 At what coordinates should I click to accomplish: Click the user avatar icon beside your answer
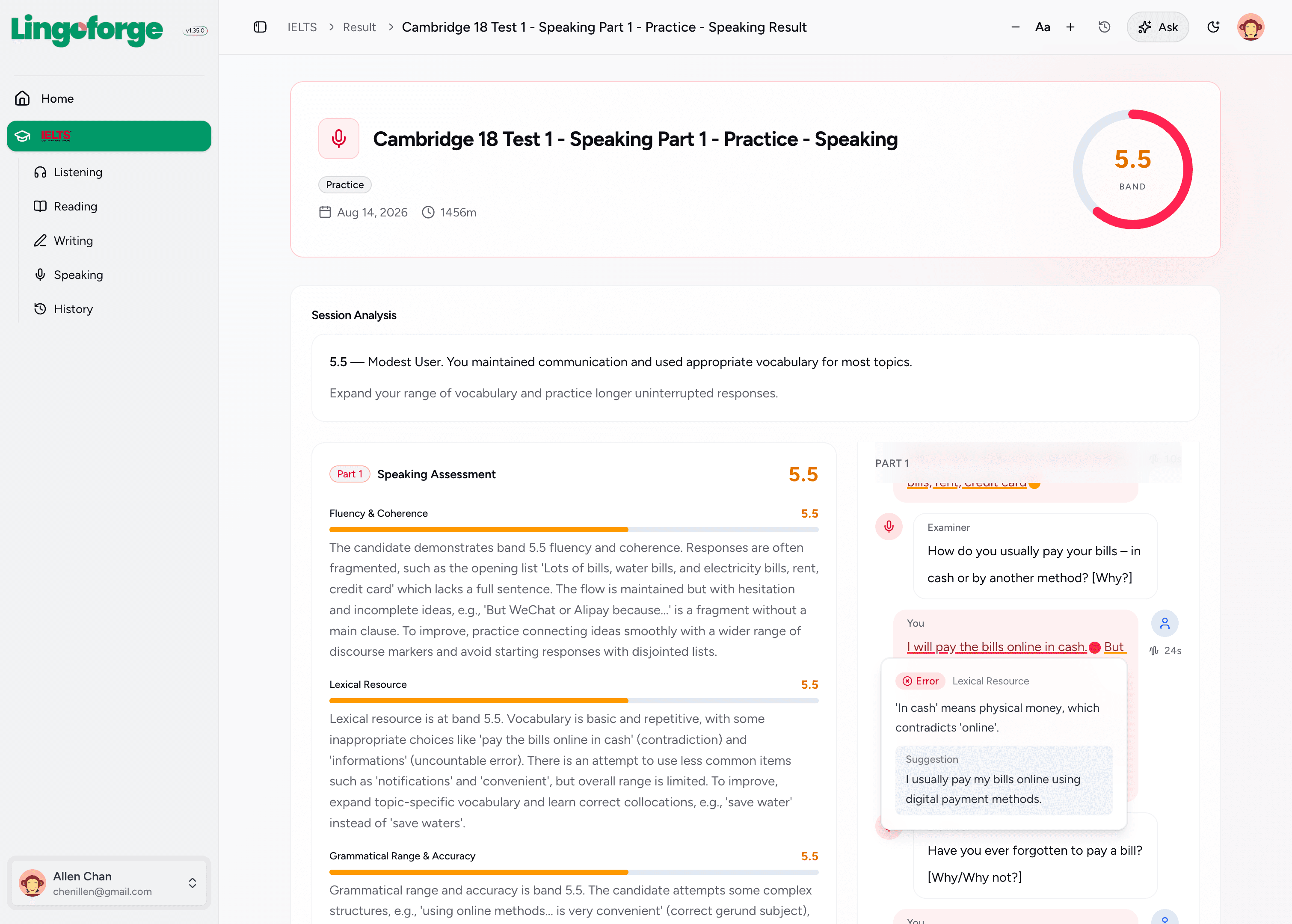pyautogui.click(x=1165, y=624)
